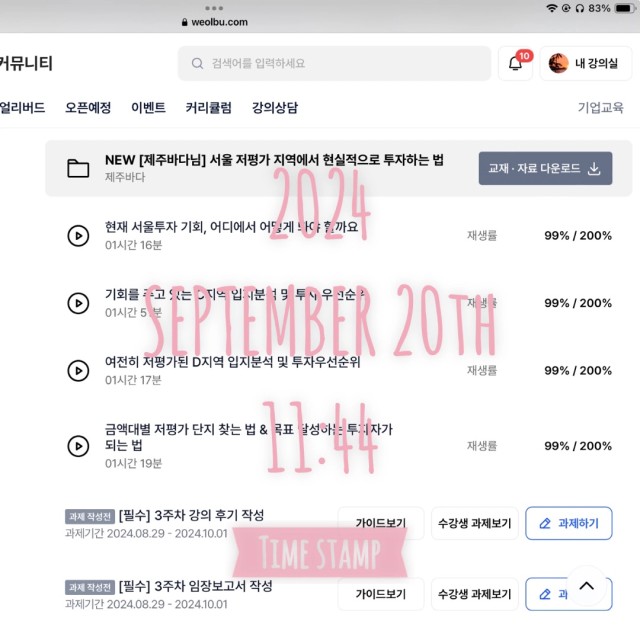Open the 커리큘럼 tab
This screenshot has width=640, height=640.
[x=209, y=107]
